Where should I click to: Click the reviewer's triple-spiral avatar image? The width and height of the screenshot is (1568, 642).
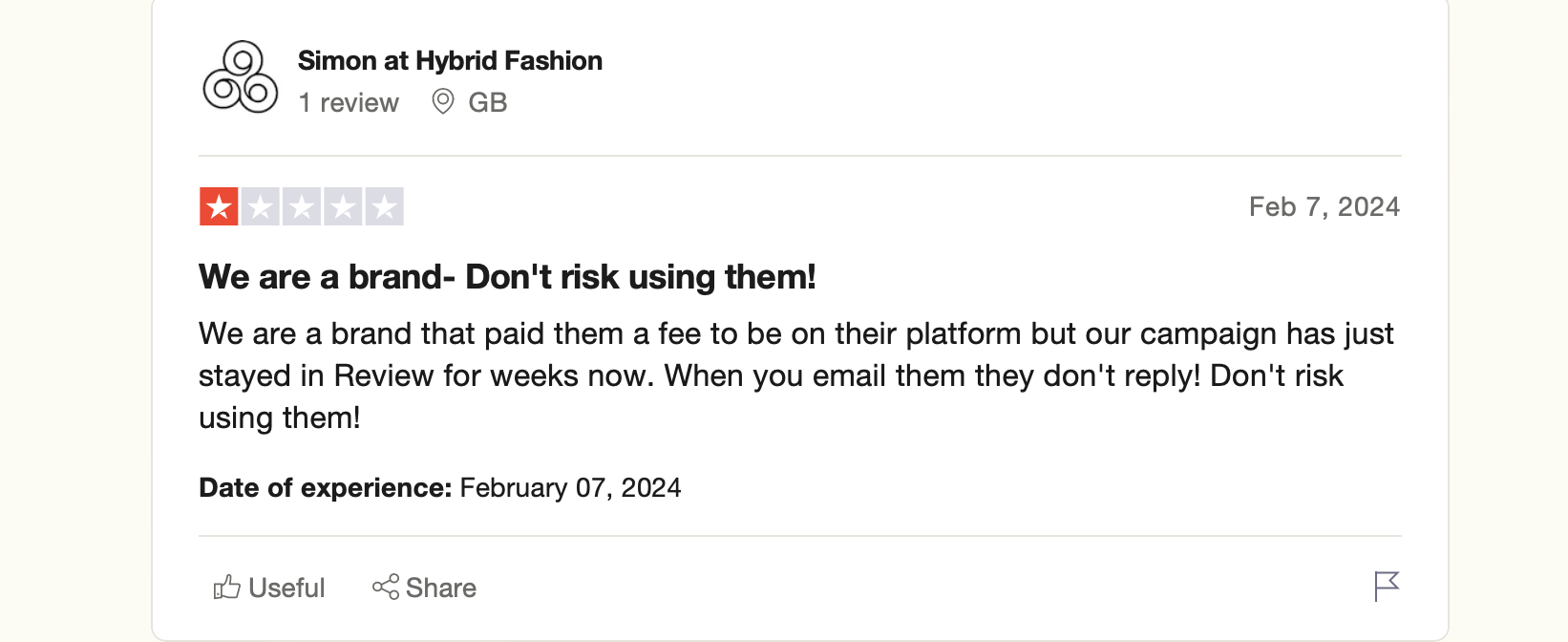[x=241, y=77]
